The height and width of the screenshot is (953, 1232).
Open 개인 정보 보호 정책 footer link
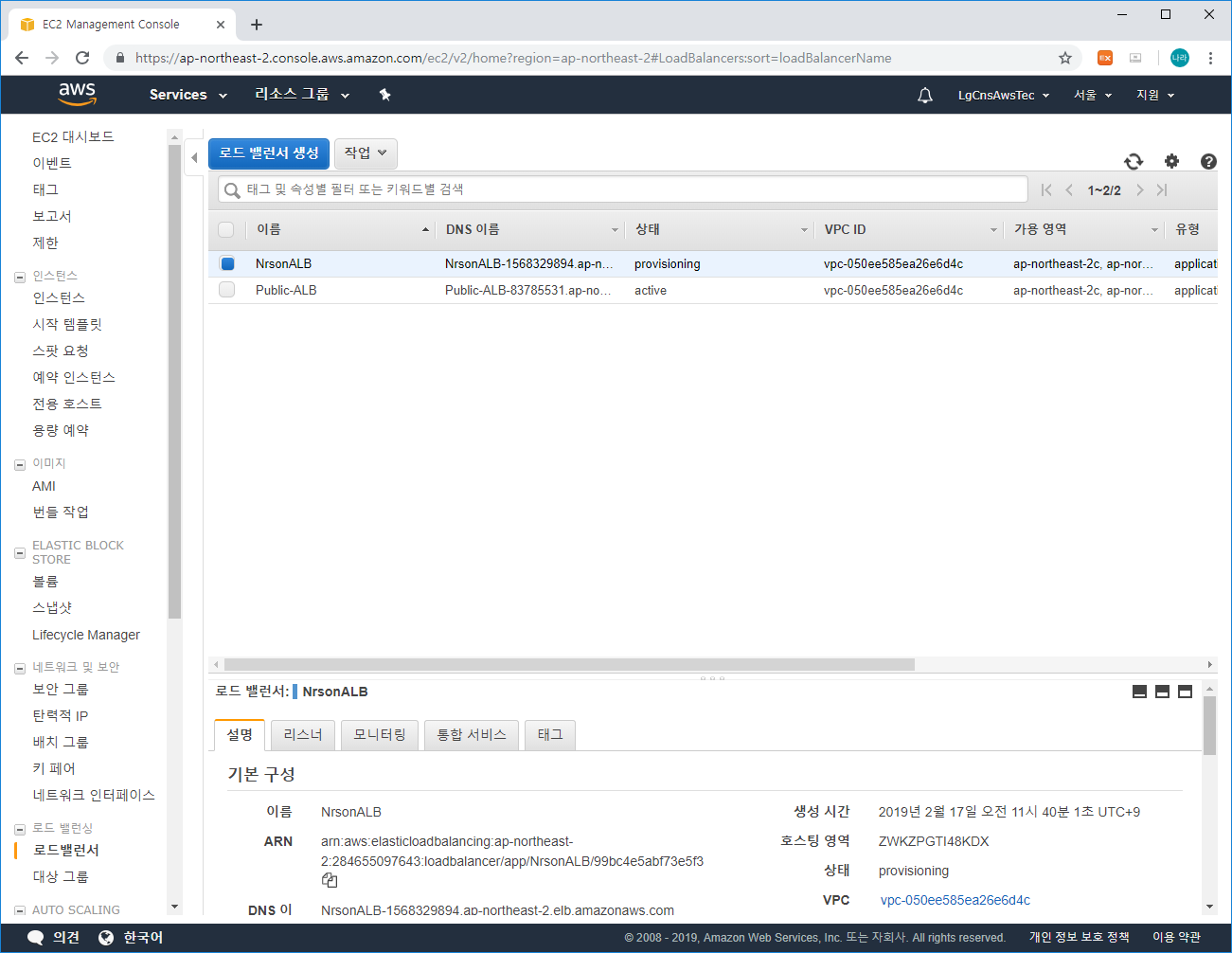tap(1080, 938)
